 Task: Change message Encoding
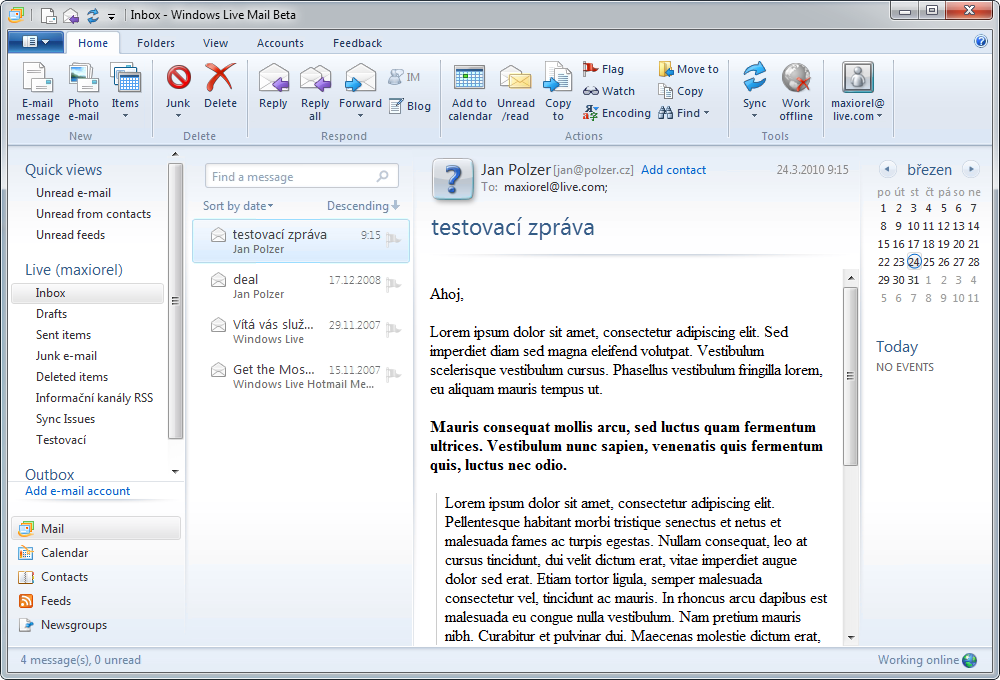click(617, 113)
